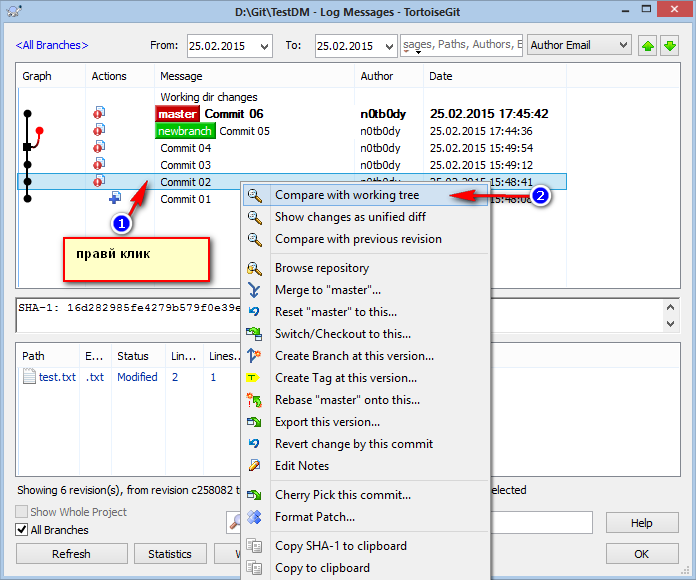
Task: Click the Help button
Action: point(642,523)
